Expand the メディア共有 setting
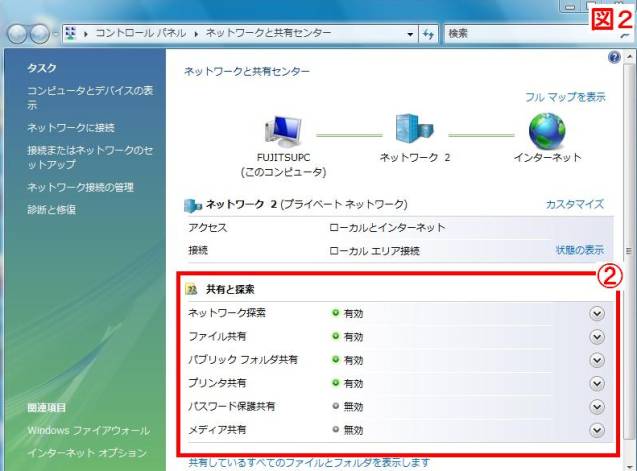The width and height of the screenshot is (637, 471). [597, 430]
